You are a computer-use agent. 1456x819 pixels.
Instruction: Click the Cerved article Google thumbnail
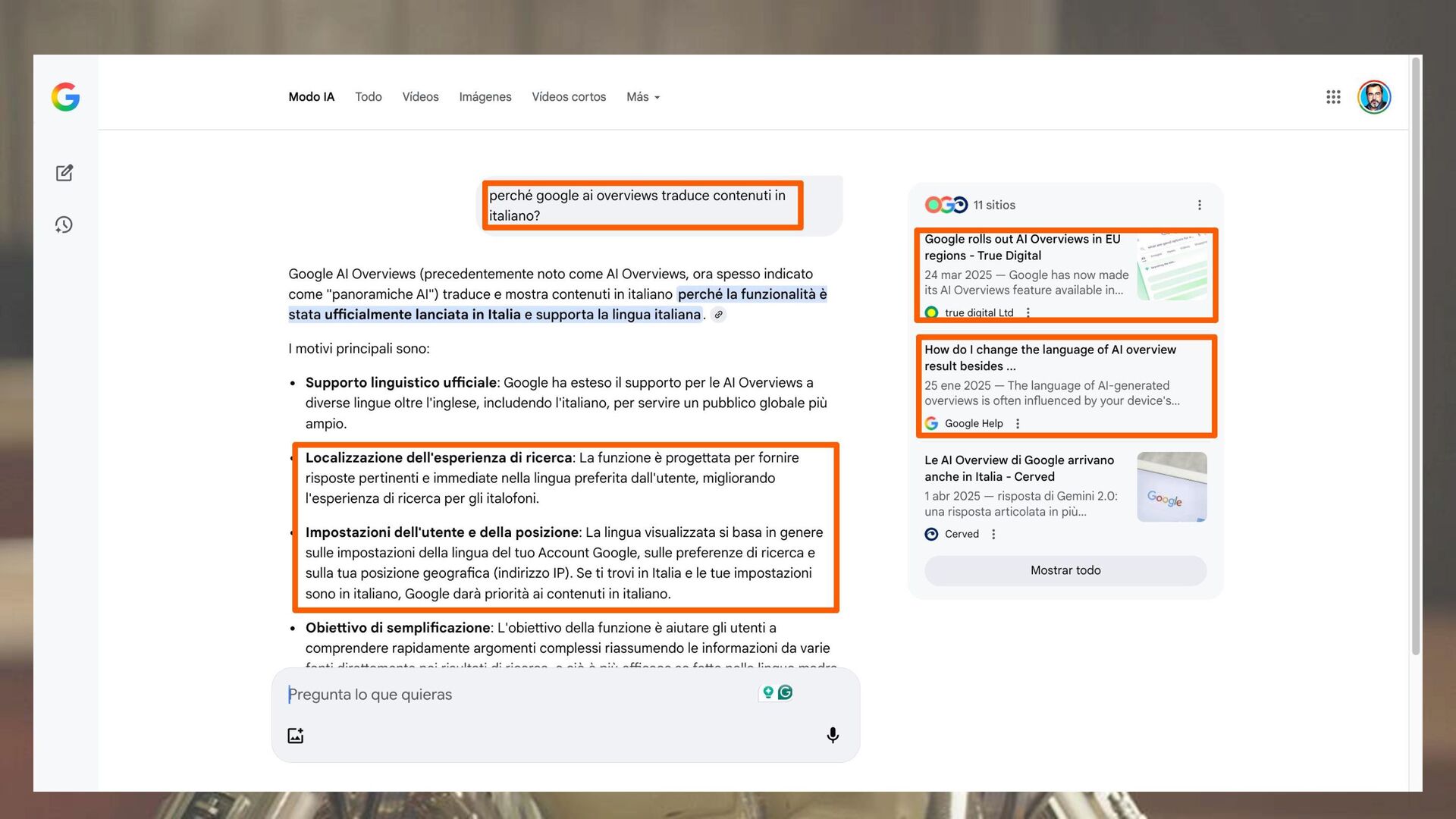(x=1171, y=487)
